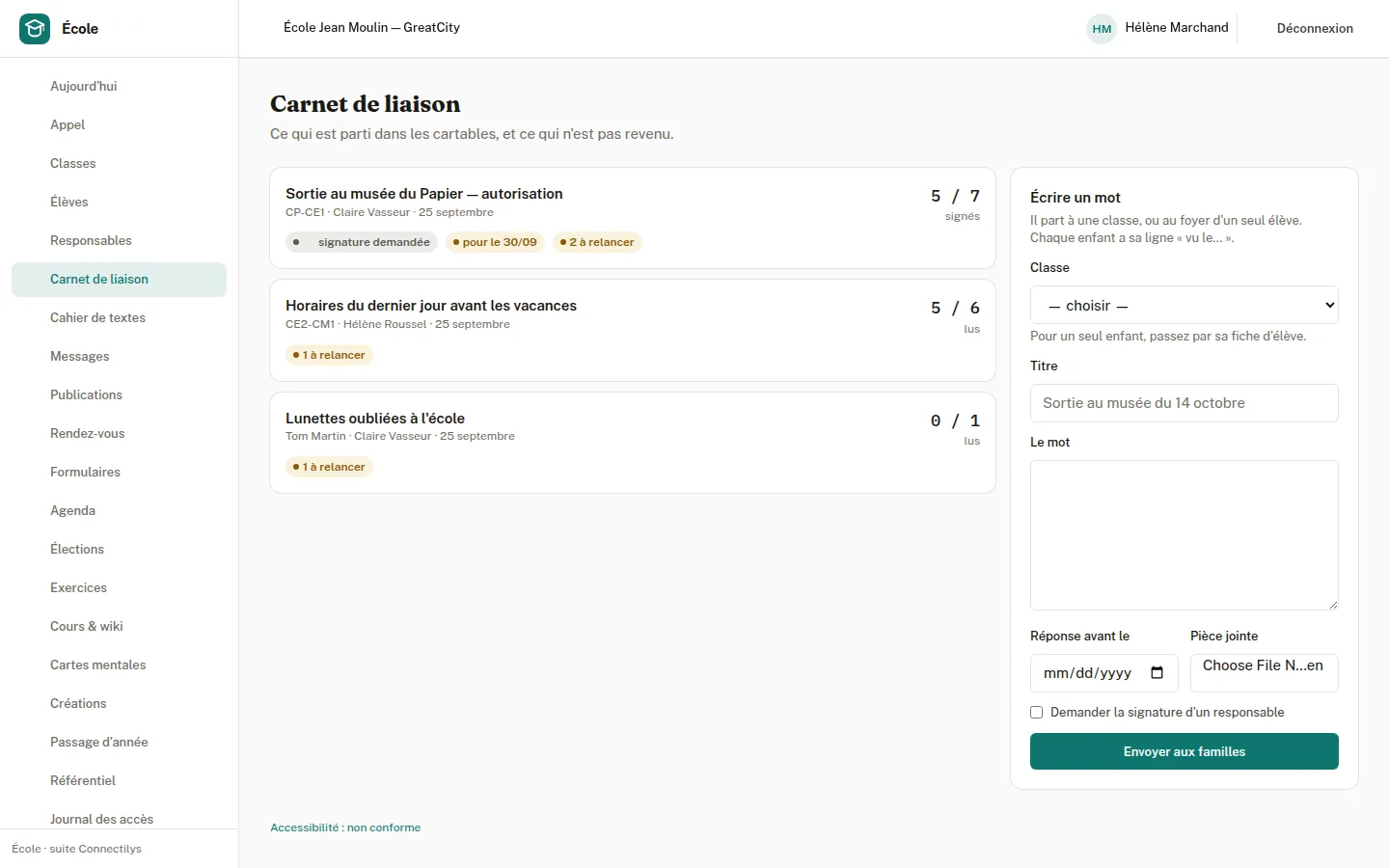Go to Aujourd'hui in sidebar
This screenshot has width=1389, height=868.
point(119,86)
